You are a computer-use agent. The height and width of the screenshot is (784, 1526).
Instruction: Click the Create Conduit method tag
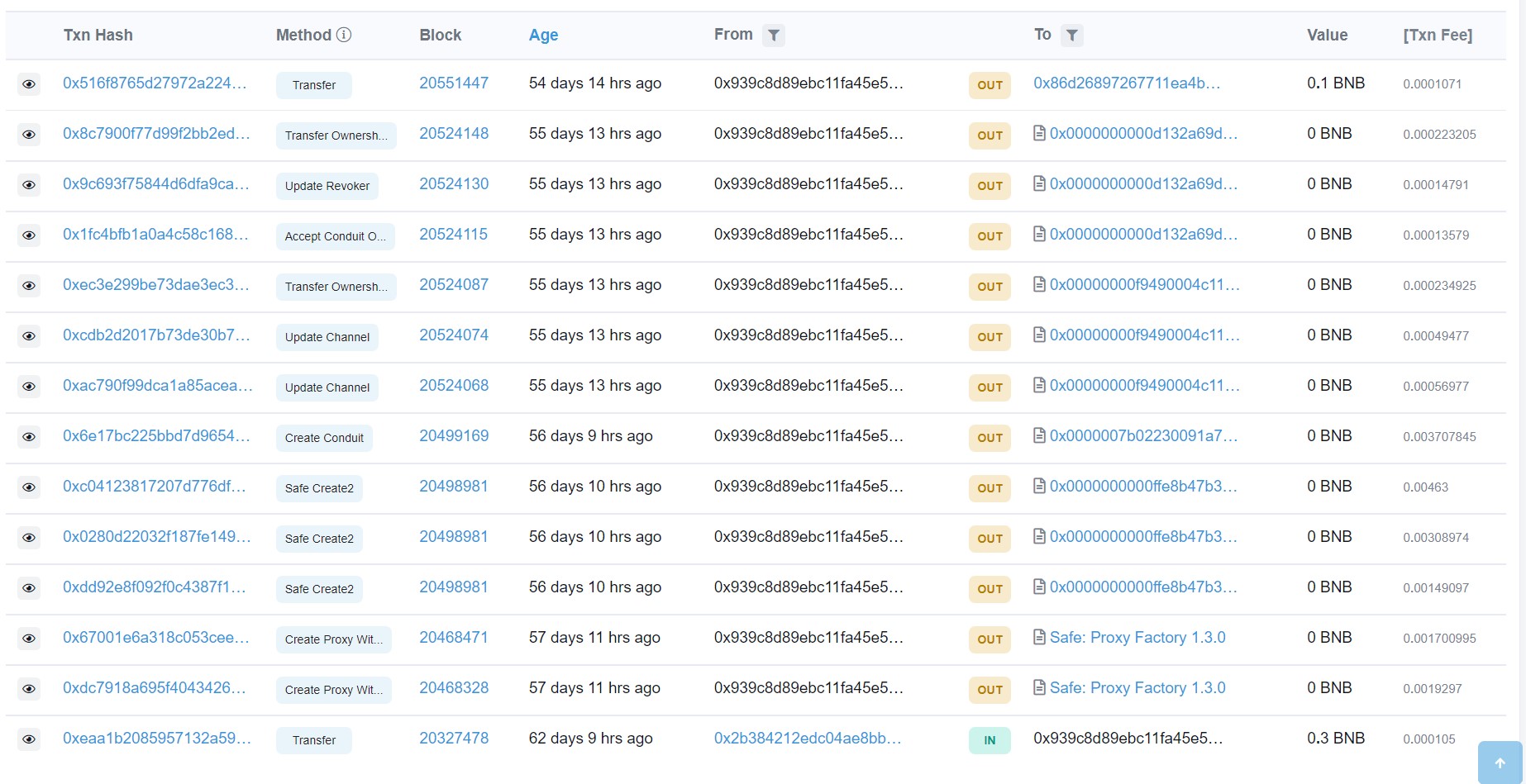pyautogui.click(x=324, y=438)
